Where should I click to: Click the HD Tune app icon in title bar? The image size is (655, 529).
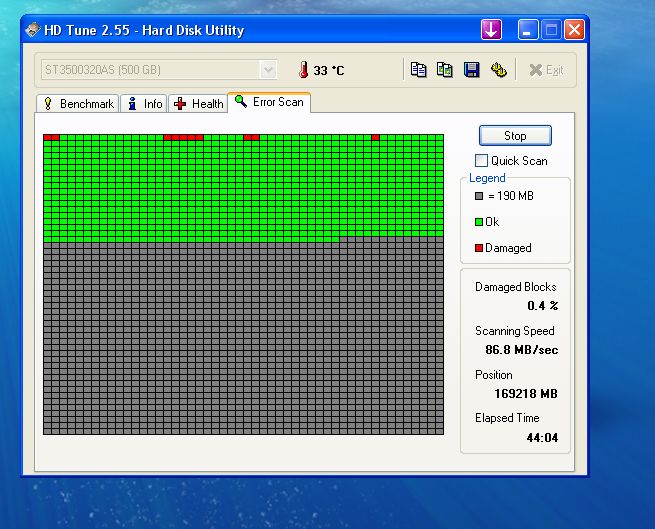point(32,30)
